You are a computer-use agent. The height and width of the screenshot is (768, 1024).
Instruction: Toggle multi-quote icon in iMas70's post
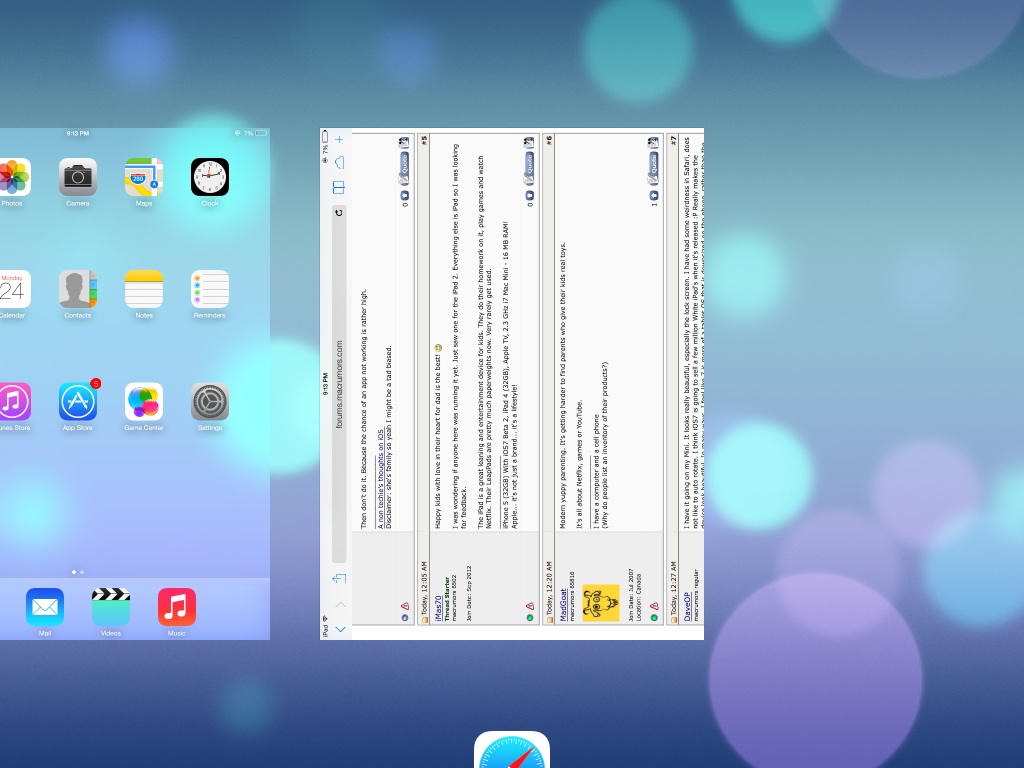(529, 142)
